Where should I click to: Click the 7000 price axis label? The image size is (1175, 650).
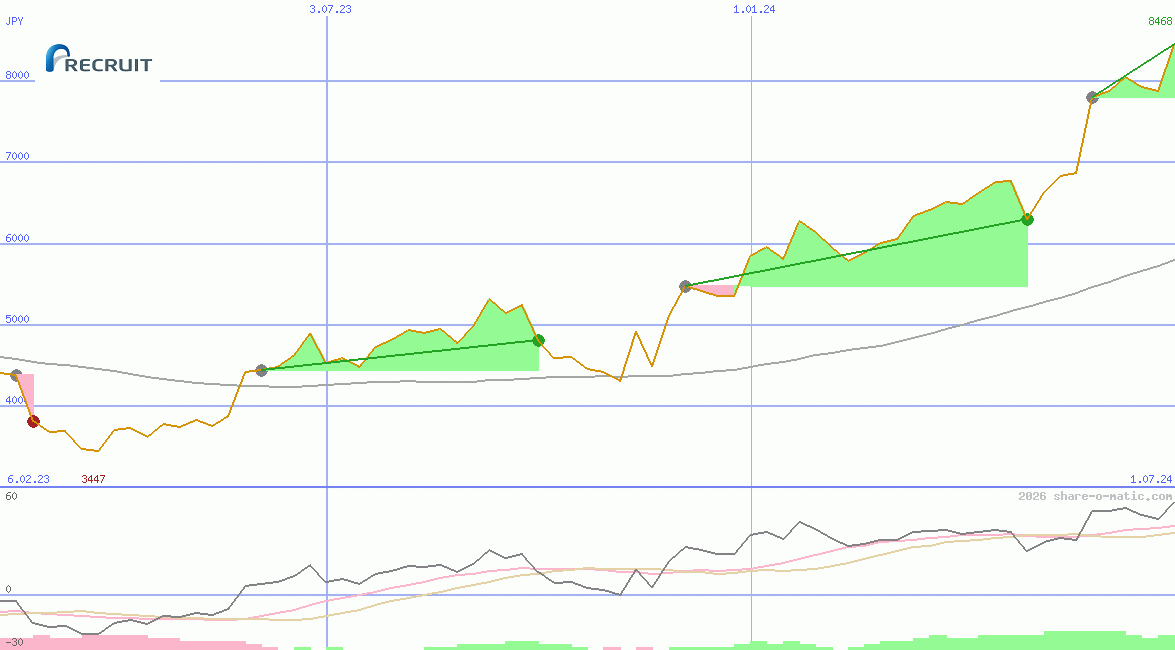(17, 156)
